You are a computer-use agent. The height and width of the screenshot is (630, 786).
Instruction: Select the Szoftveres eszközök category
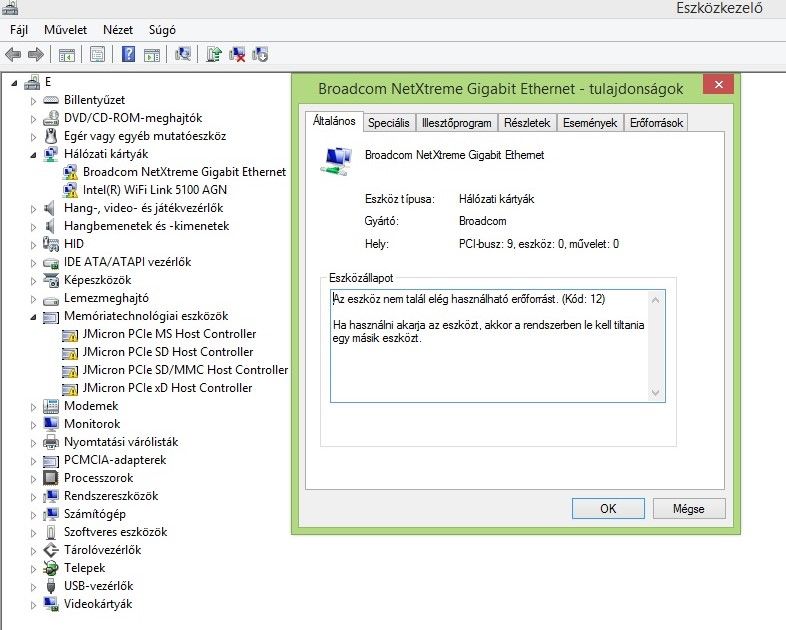point(115,532)
